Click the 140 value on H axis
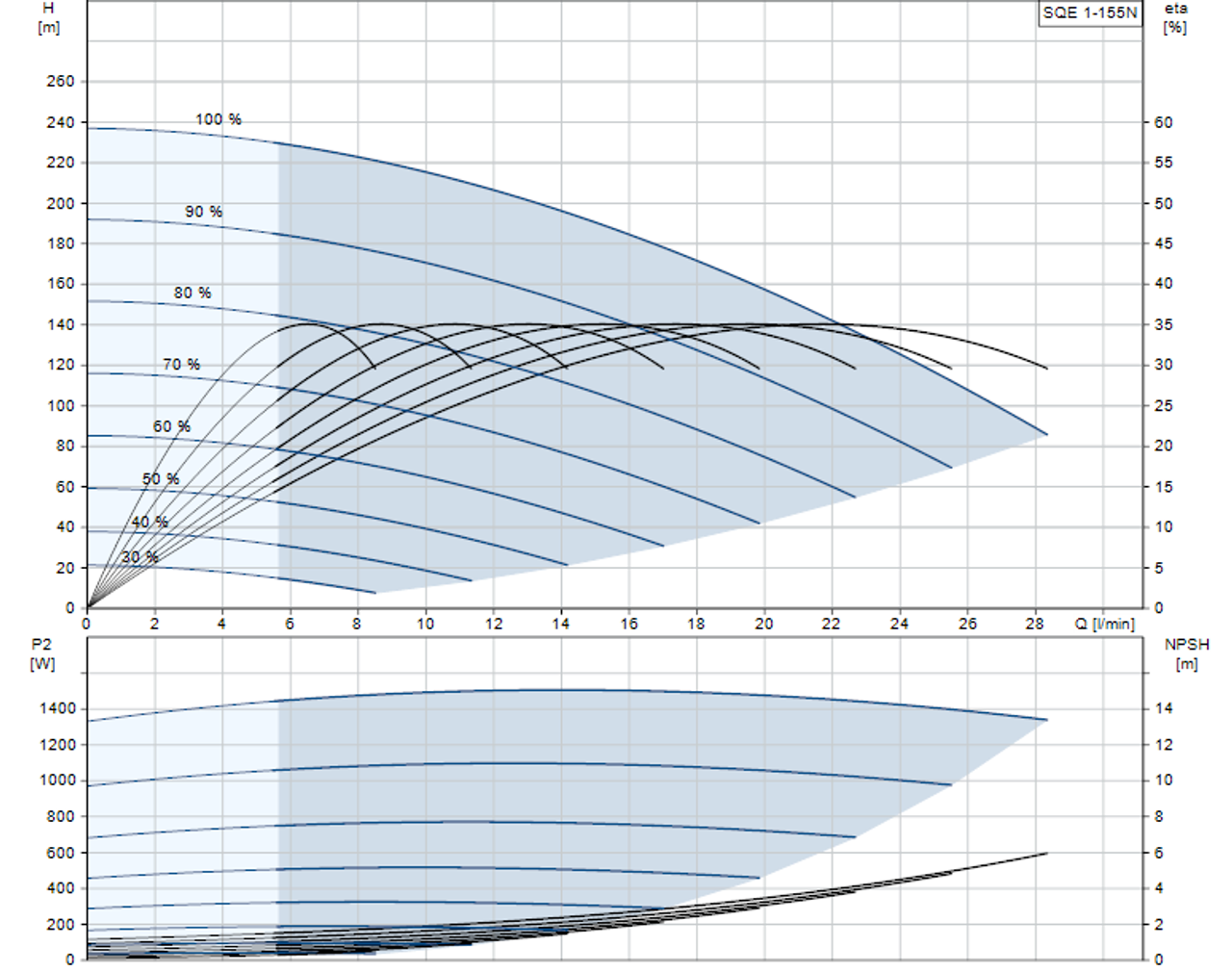 click(x=60, y=324)
